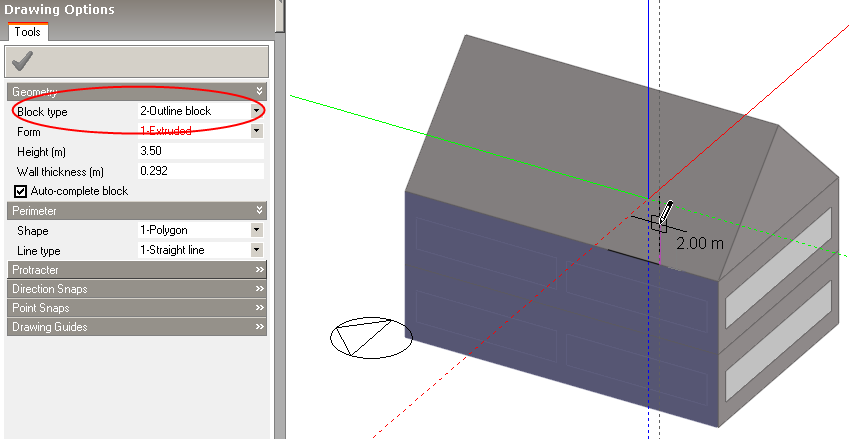This screenshot has height=439, width=849.
Task: Toggle the Auto-complete block checkbox
Action: click(x=20, y=191)
